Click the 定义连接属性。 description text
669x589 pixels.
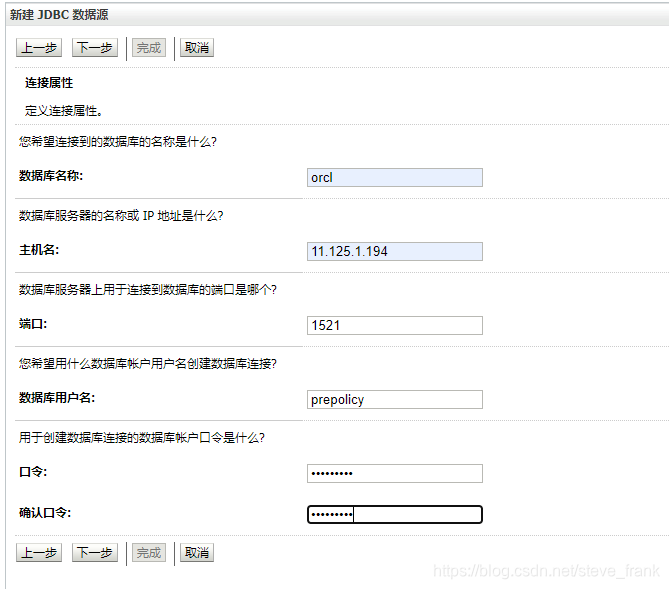(64, 111)
